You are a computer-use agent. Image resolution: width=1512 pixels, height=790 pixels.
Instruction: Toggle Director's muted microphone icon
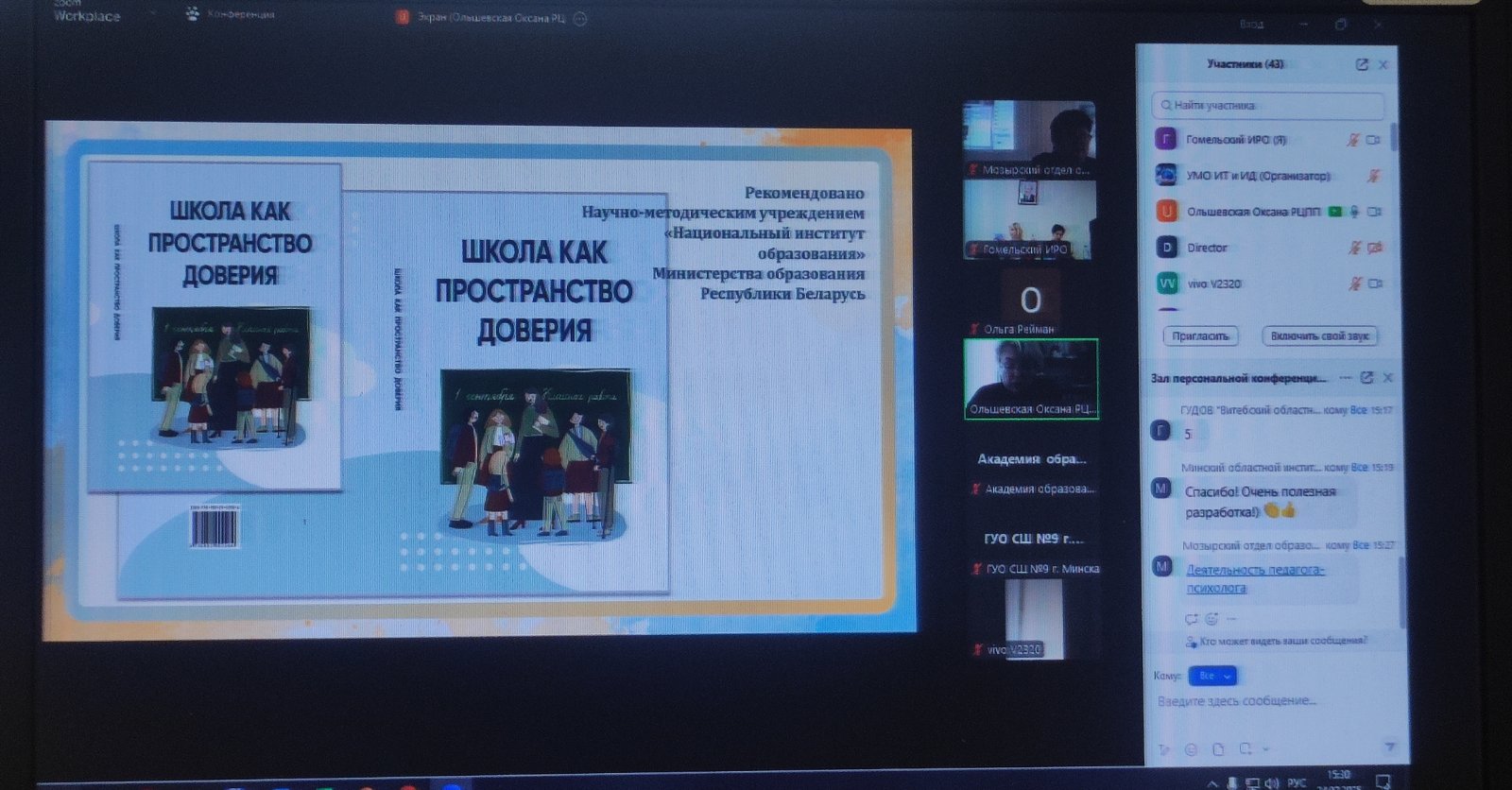tap(1354, 248)
